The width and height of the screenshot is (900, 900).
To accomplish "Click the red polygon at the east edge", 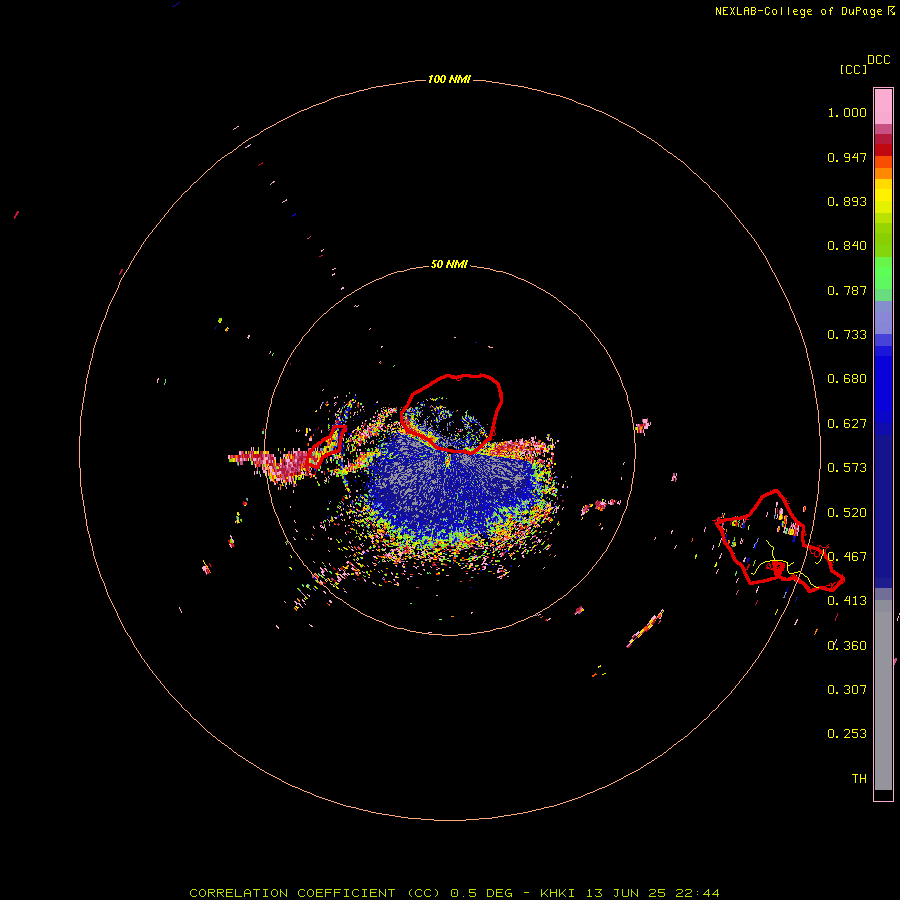I will pos(779,541).
